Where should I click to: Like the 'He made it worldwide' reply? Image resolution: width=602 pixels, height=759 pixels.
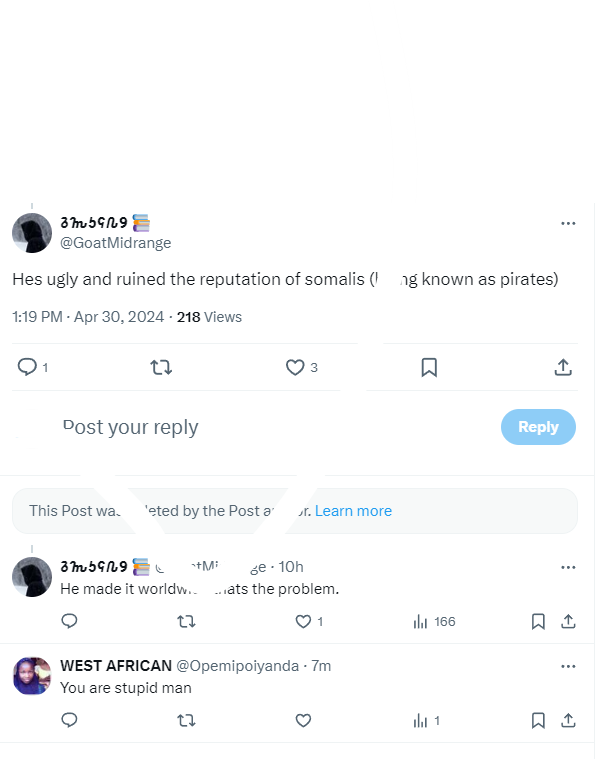[x=303, y=621]
